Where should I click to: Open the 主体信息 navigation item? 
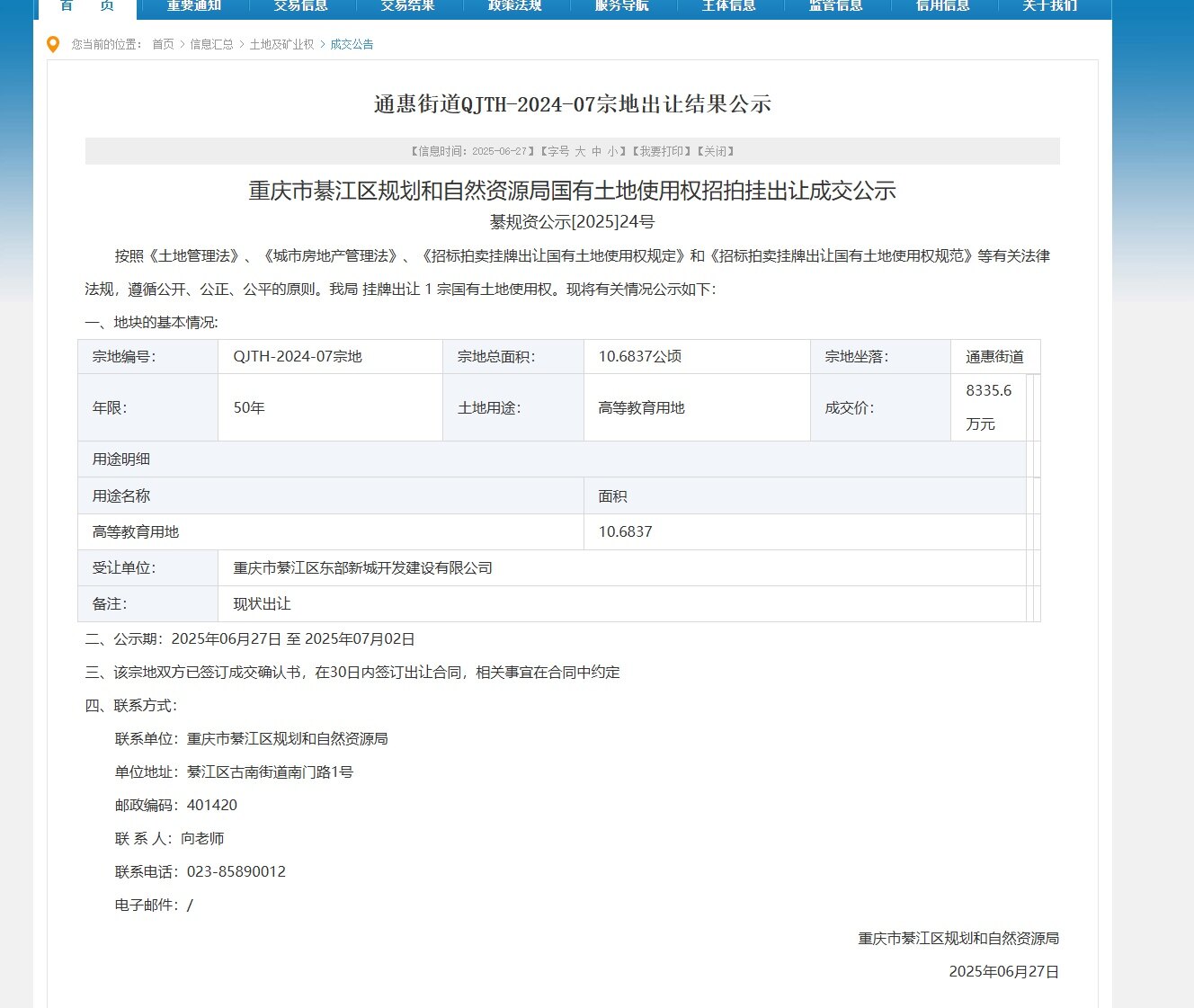729,6
